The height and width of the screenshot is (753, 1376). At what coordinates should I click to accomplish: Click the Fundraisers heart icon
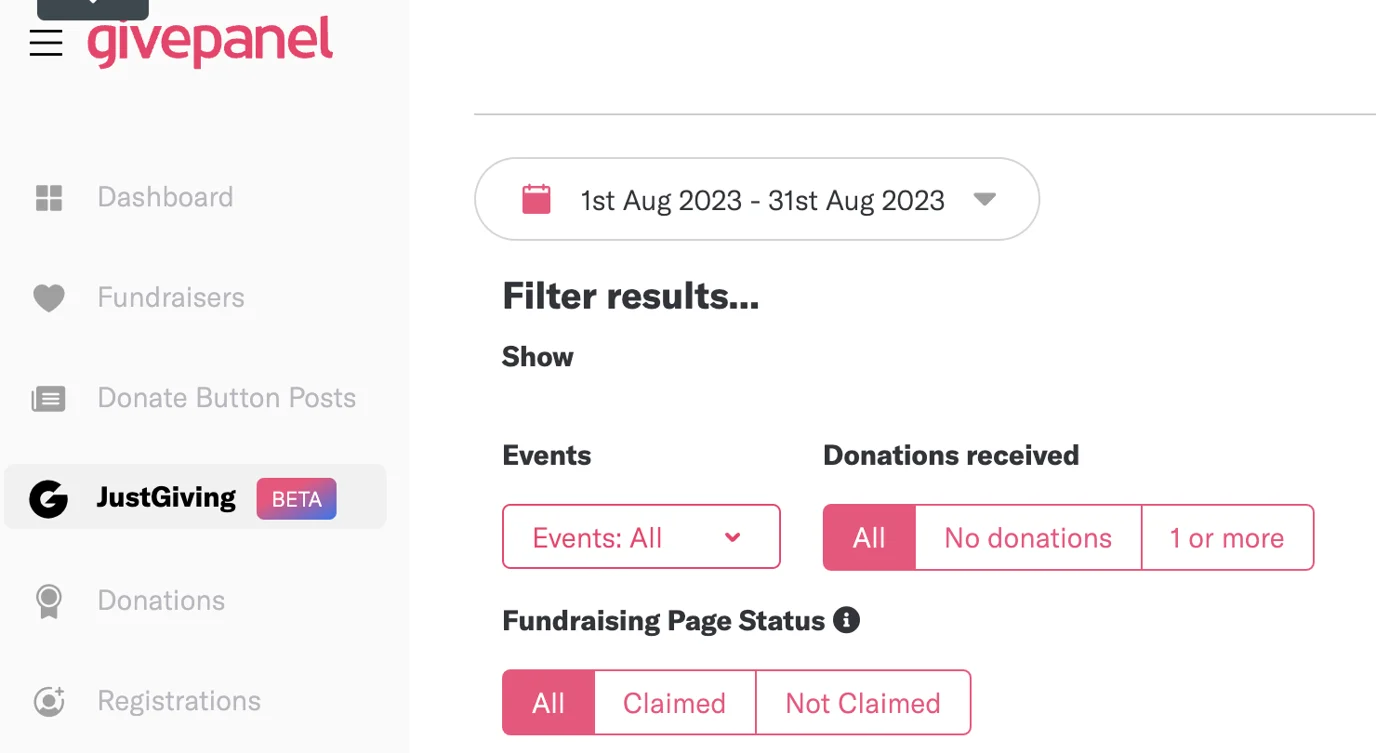click(48, 297)
